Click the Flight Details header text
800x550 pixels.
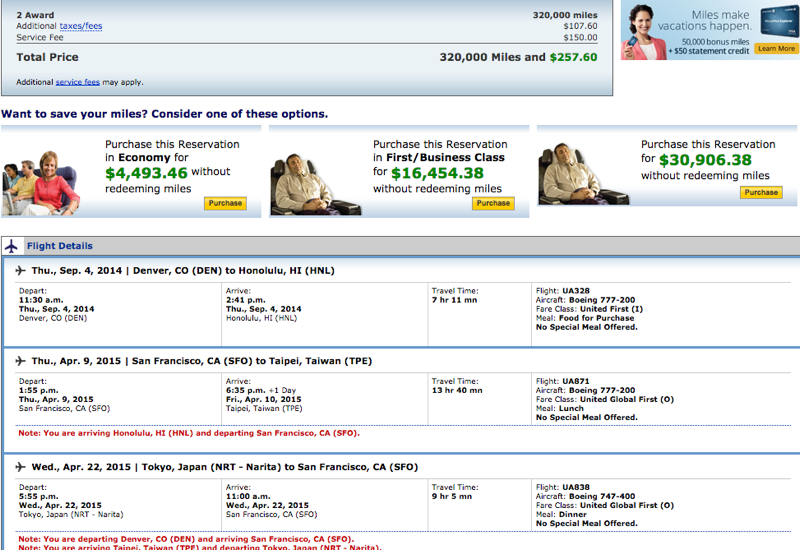tap(60, 246)
